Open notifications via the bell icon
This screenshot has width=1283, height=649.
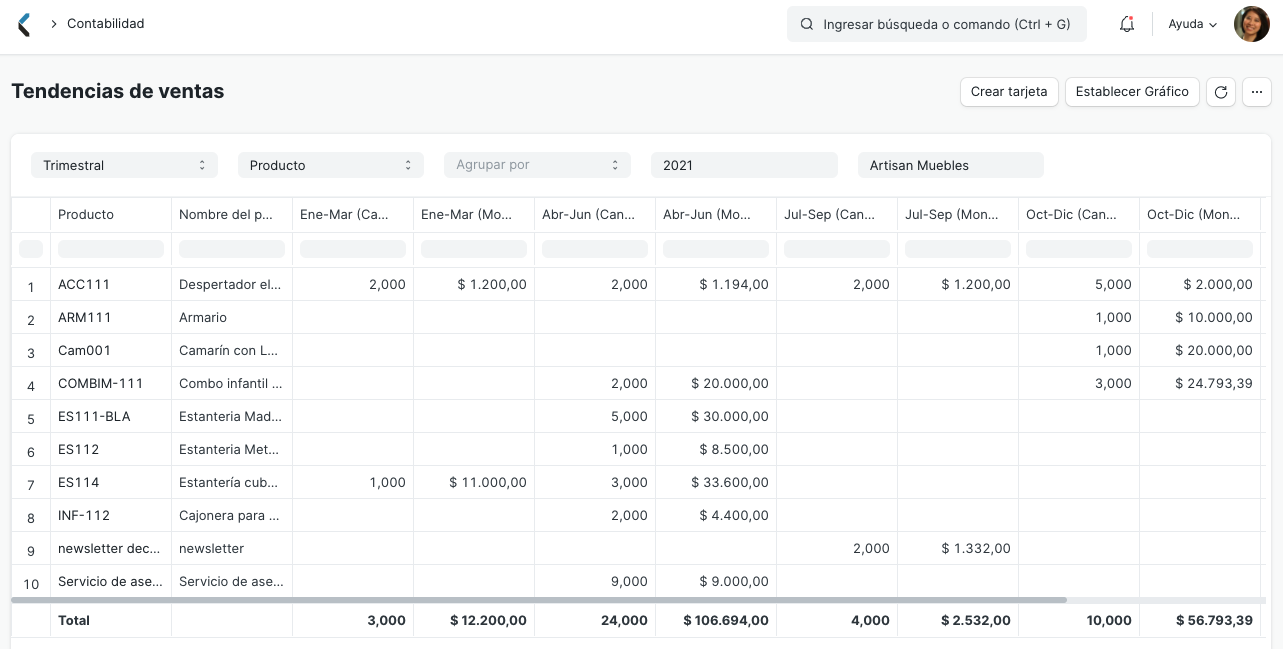(1127, 24)
